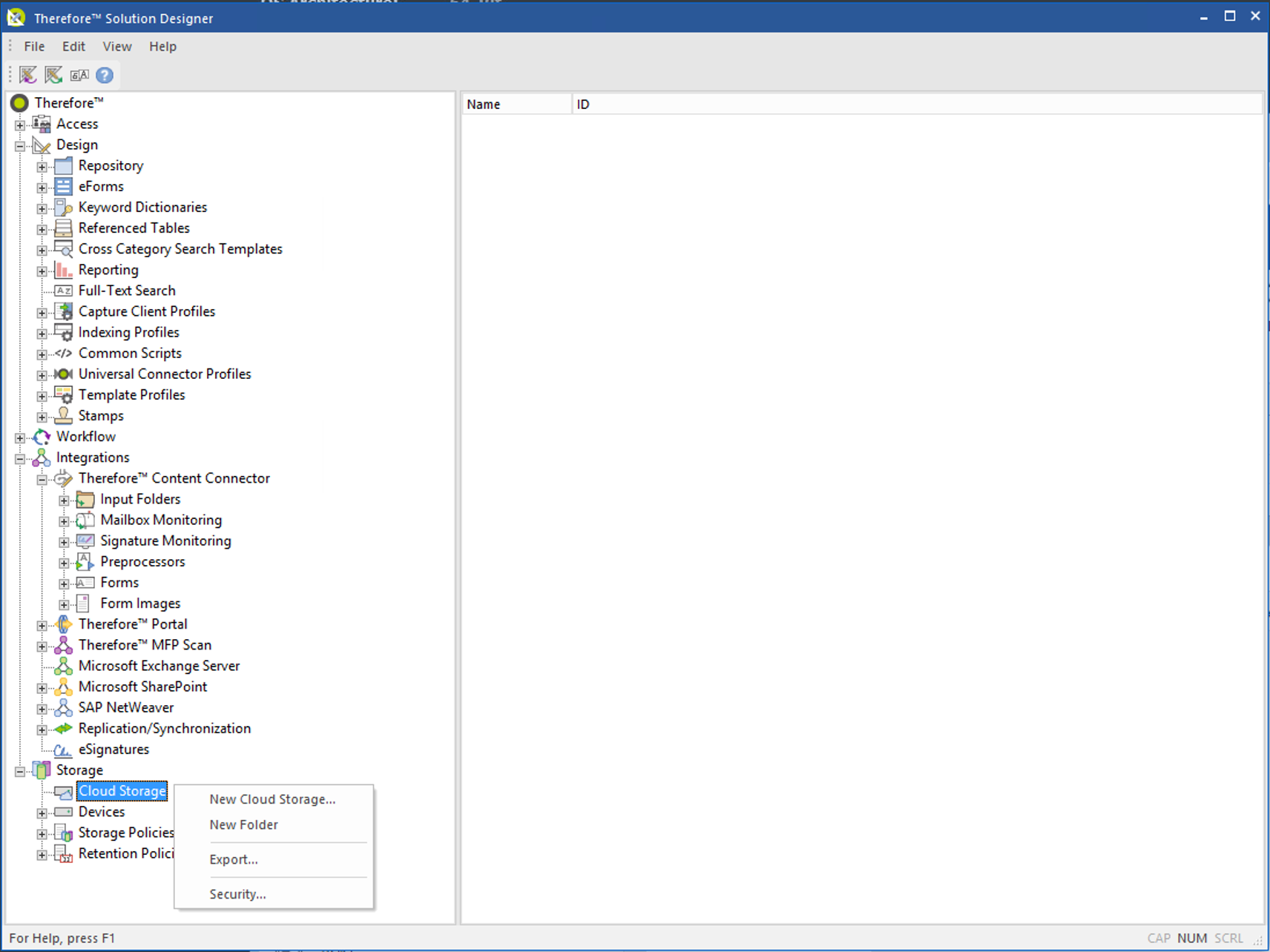Expand the Repository tree node
The height and width of the screenshot is (952, 1270).
pos(42,166)
